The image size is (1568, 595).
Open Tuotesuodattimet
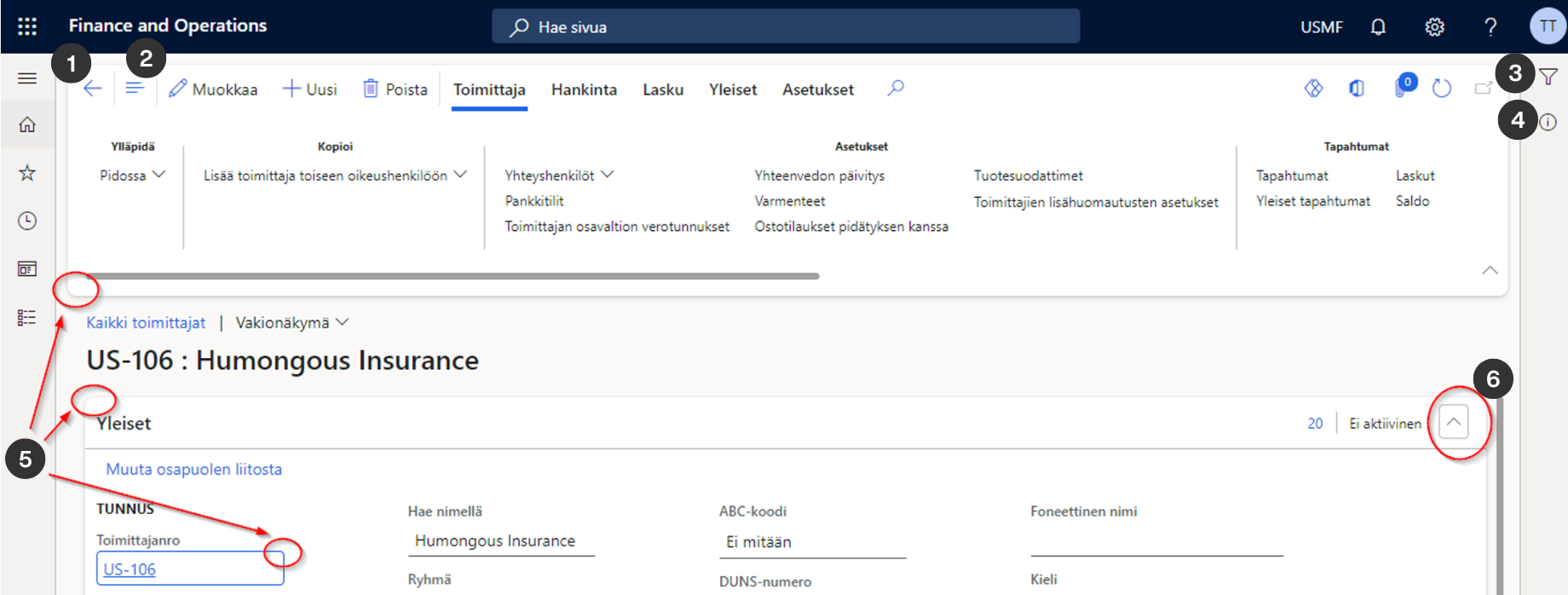coord(1029,175)
